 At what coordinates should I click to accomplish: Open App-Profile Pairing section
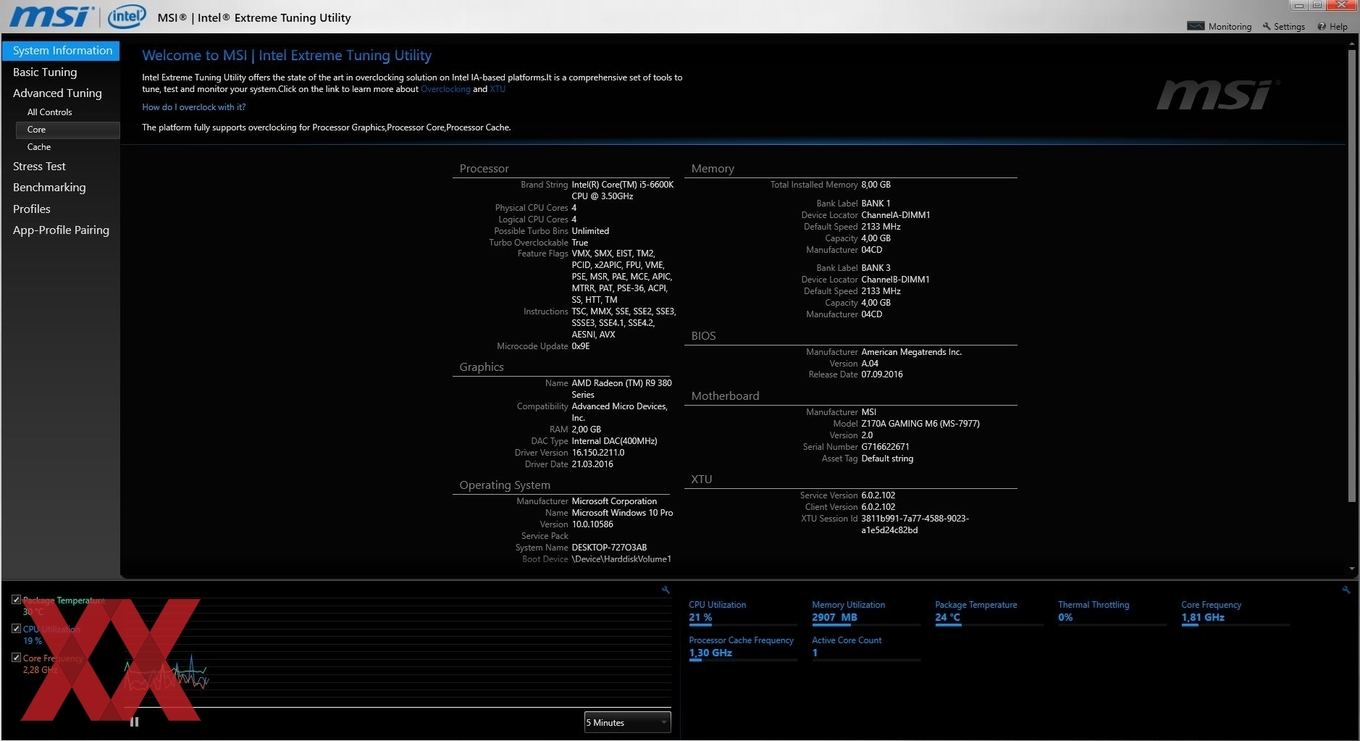tap(61, 230)
